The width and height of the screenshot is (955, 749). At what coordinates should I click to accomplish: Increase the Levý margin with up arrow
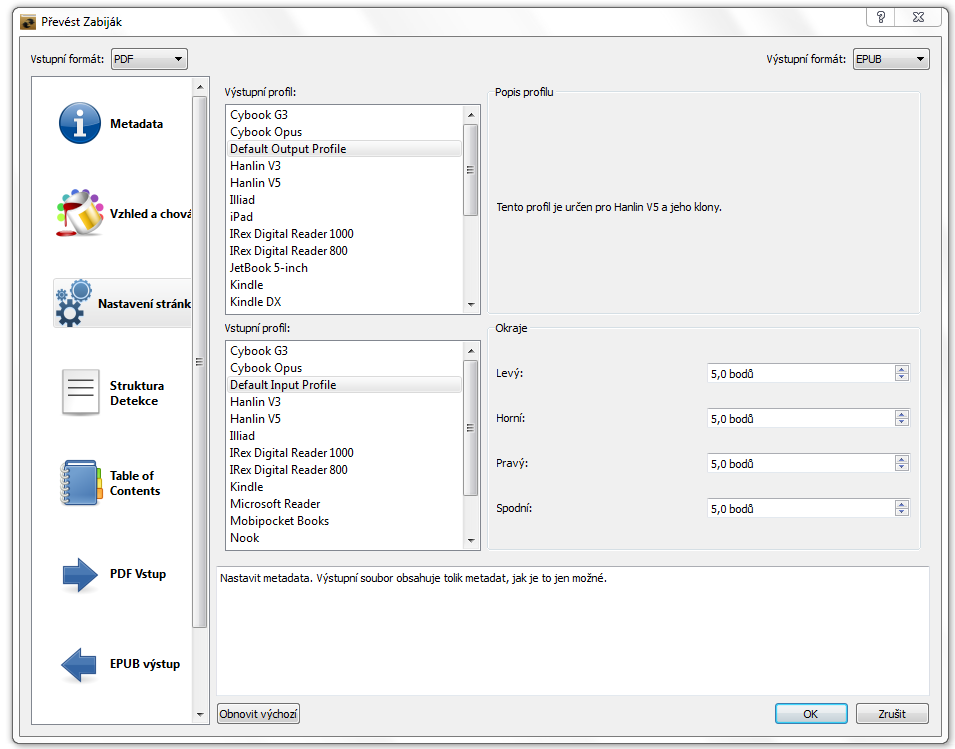(902, 369)
